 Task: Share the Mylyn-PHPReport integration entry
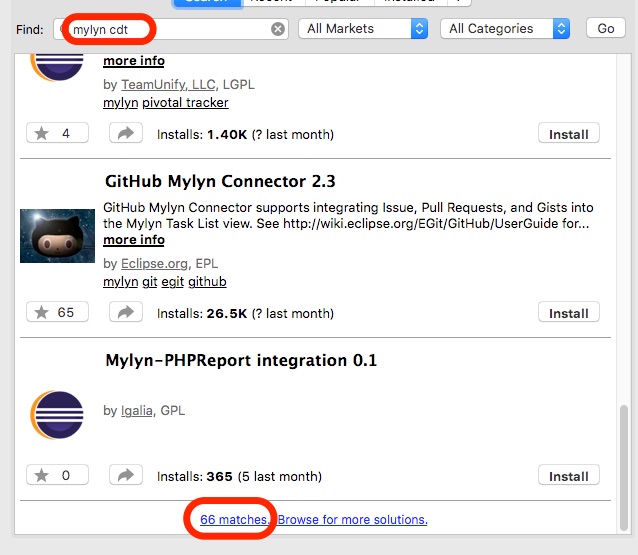tap(126, 475)
